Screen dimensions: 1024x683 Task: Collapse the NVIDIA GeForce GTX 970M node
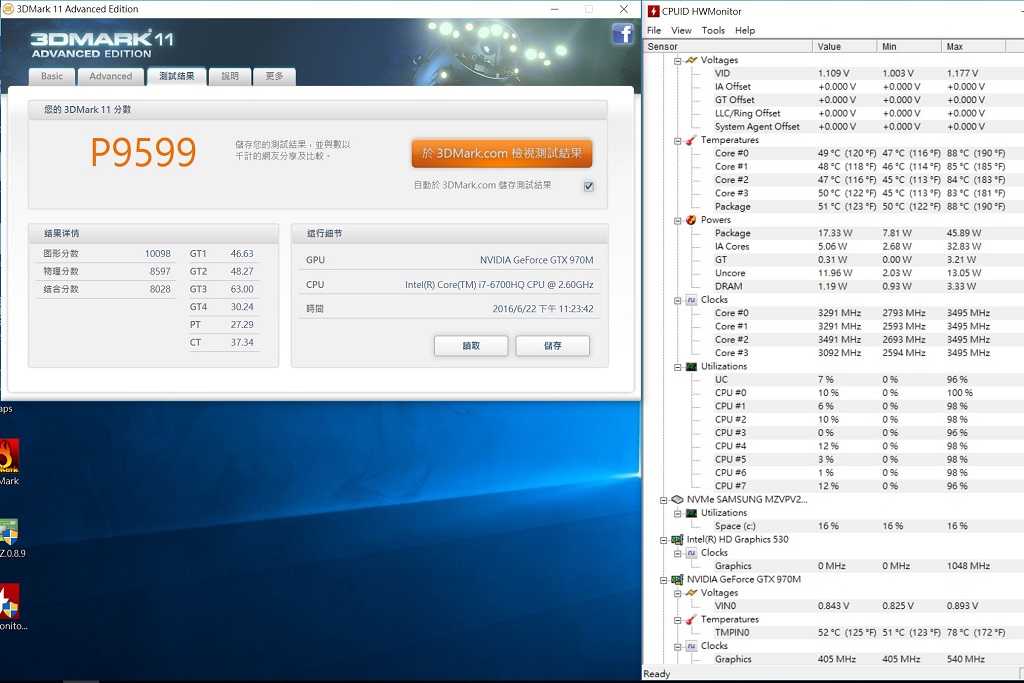664,580
